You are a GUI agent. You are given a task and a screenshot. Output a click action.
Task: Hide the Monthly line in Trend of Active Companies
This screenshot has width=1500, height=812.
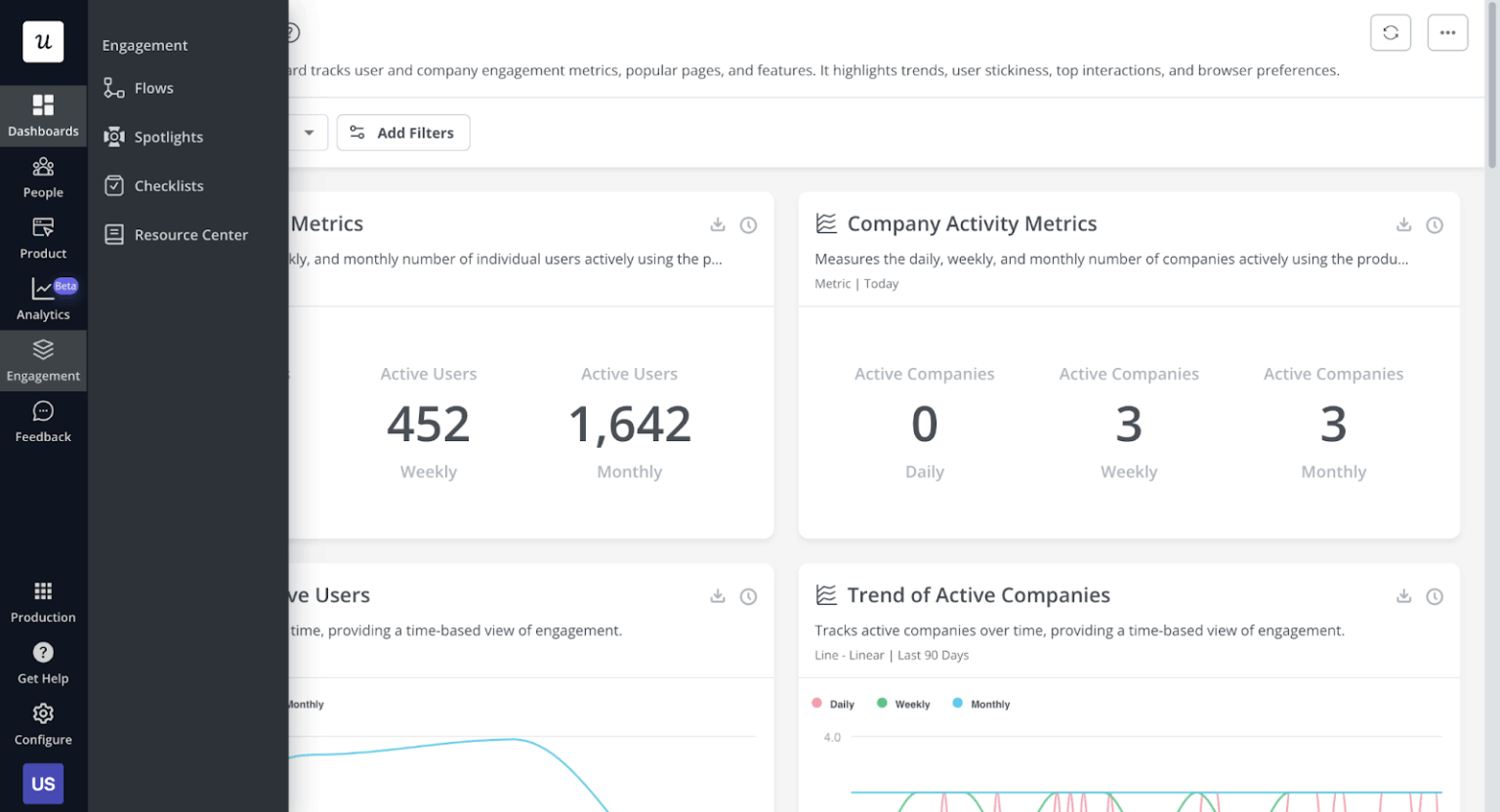click(x=980, y=703)
